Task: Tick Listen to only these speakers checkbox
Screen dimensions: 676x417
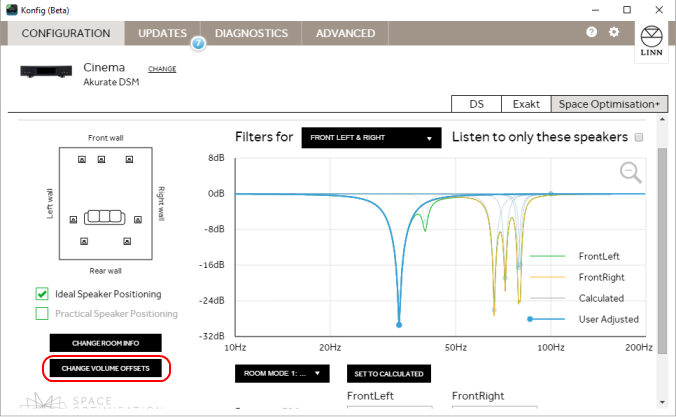Action: click(x=639, y=137)
